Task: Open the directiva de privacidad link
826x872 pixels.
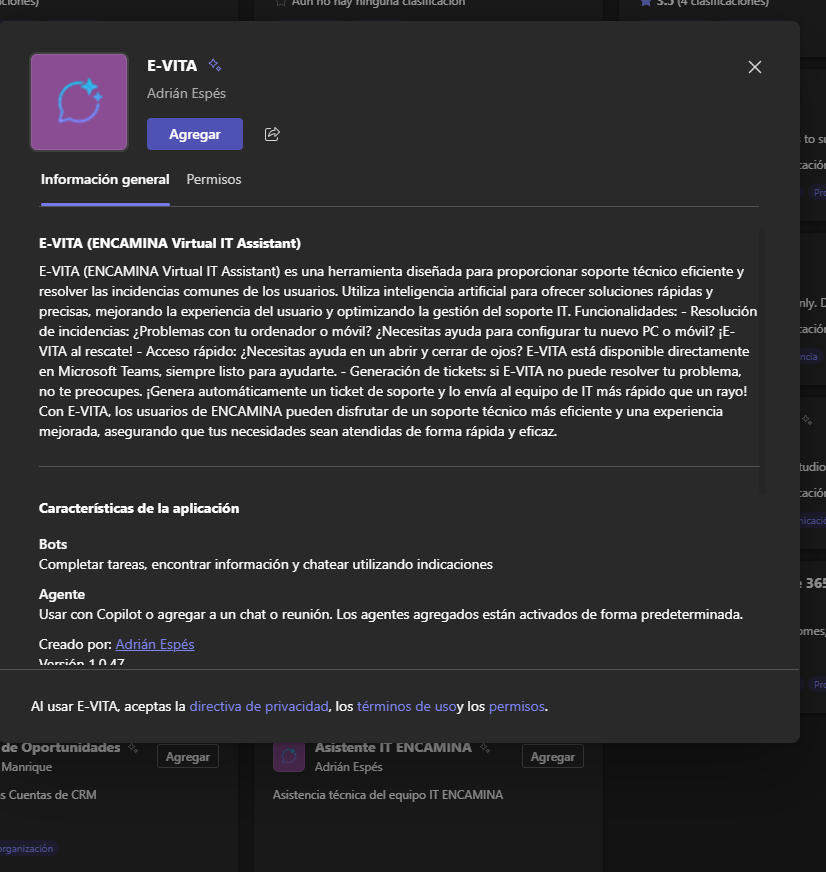Action: coord(259,706)
